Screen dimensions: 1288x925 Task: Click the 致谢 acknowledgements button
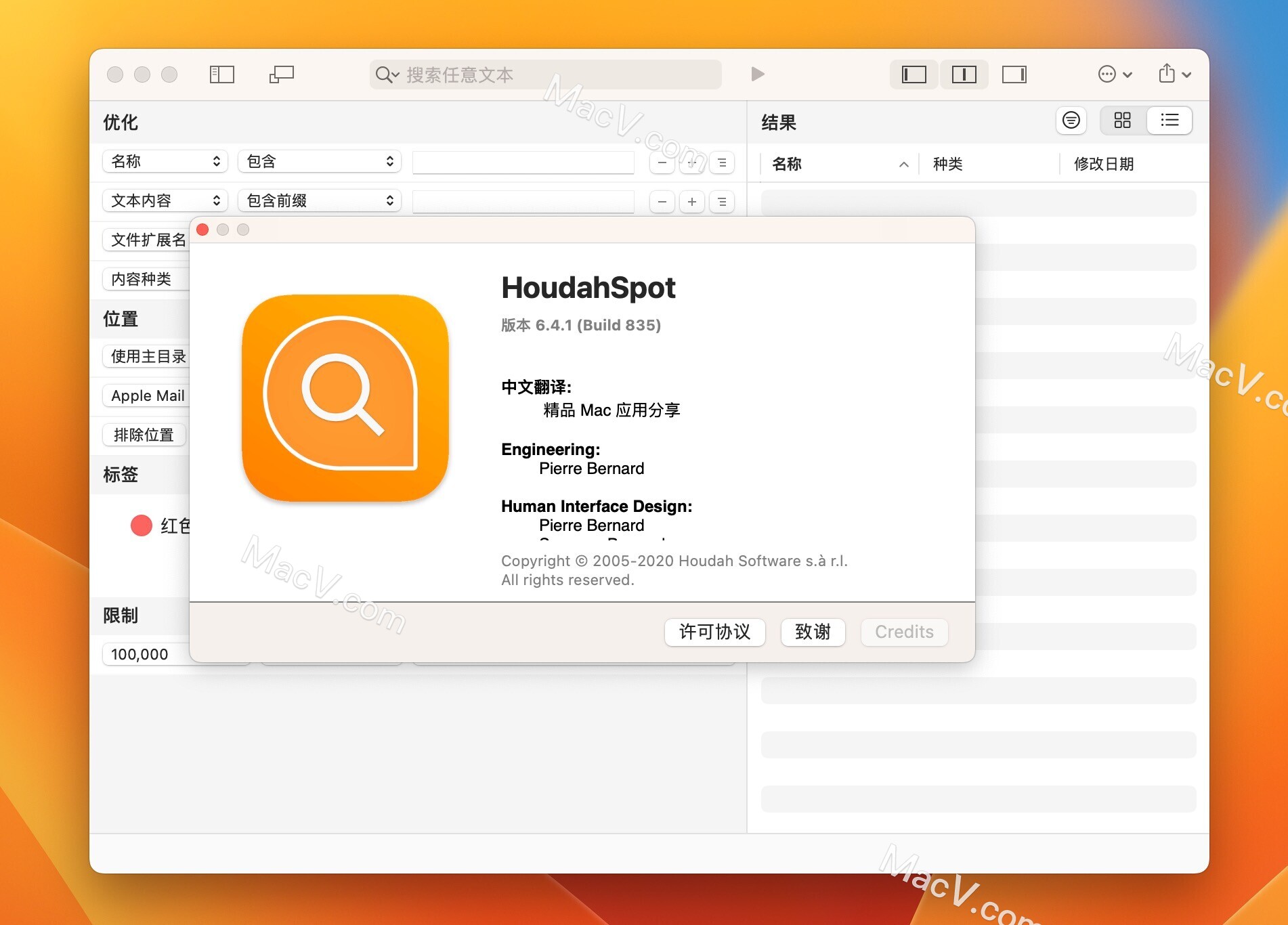tap(813, 632)
